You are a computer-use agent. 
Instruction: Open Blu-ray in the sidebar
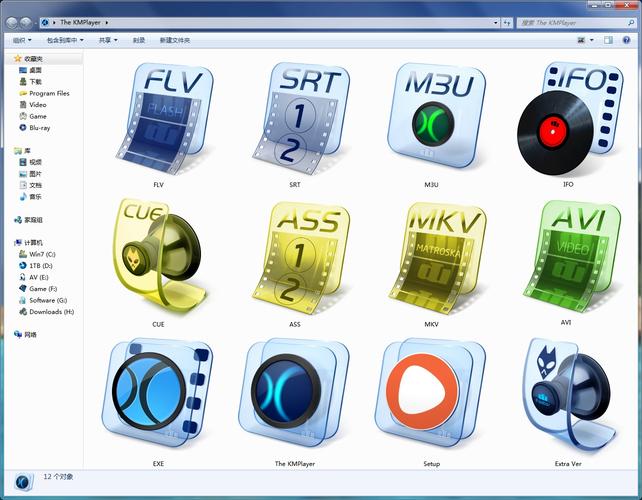point(39,127)
